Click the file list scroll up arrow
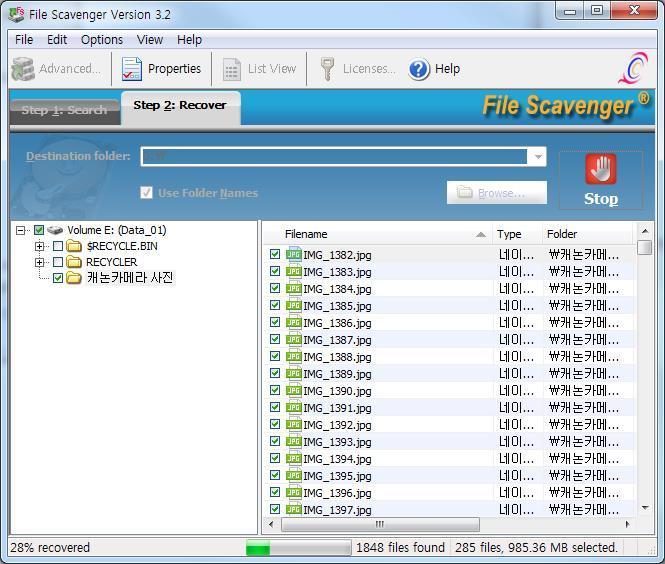 click(645, 231)
